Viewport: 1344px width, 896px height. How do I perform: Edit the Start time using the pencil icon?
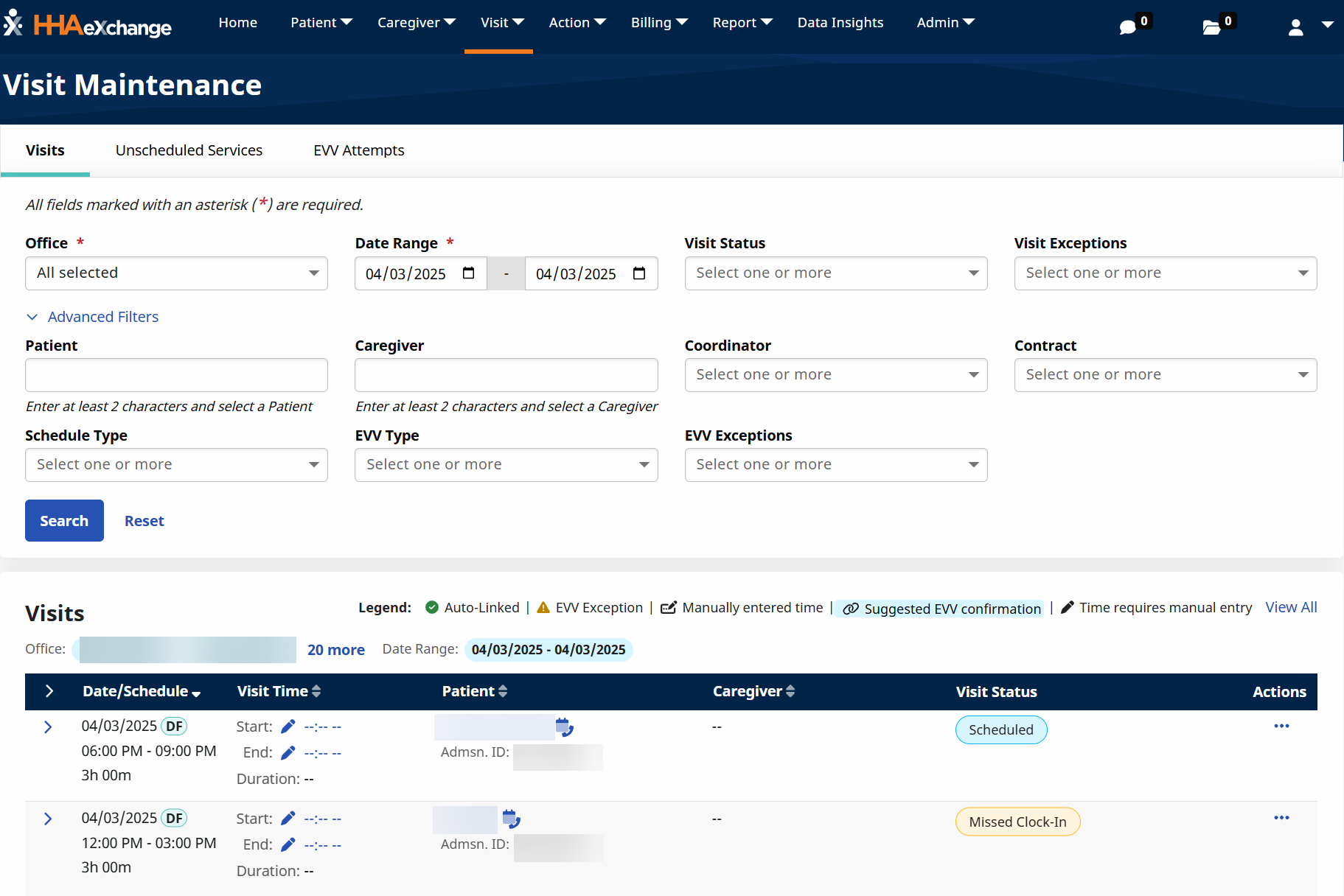[x=288, y=727]
